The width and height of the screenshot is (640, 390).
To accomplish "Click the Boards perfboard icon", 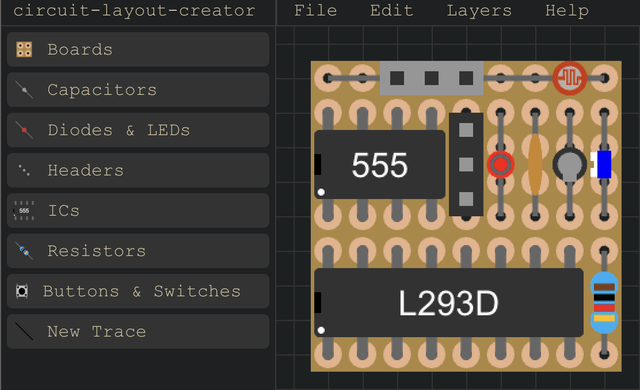I will (x=24, y=49).
